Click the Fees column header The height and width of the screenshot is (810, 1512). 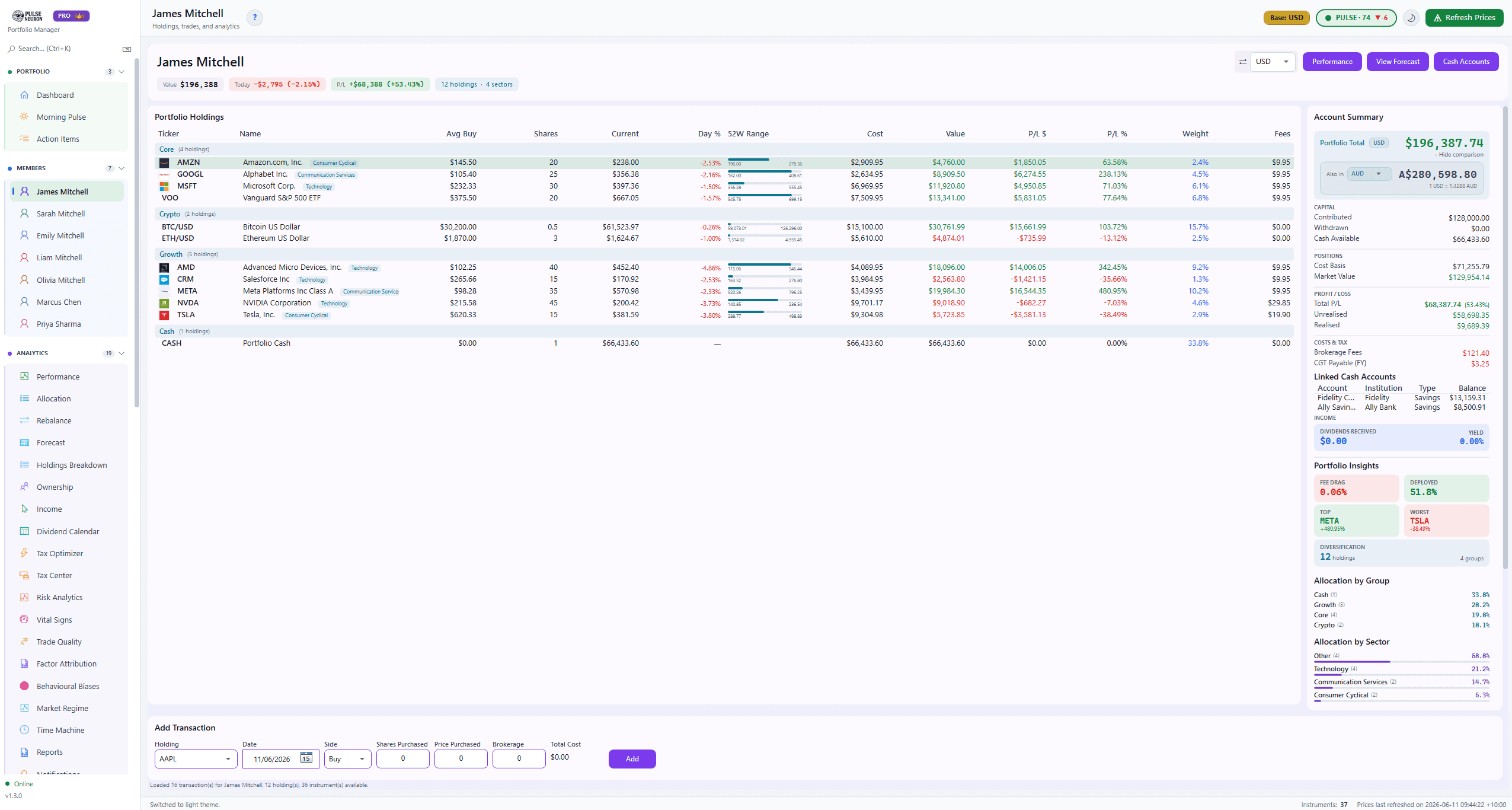(1282, 134)
